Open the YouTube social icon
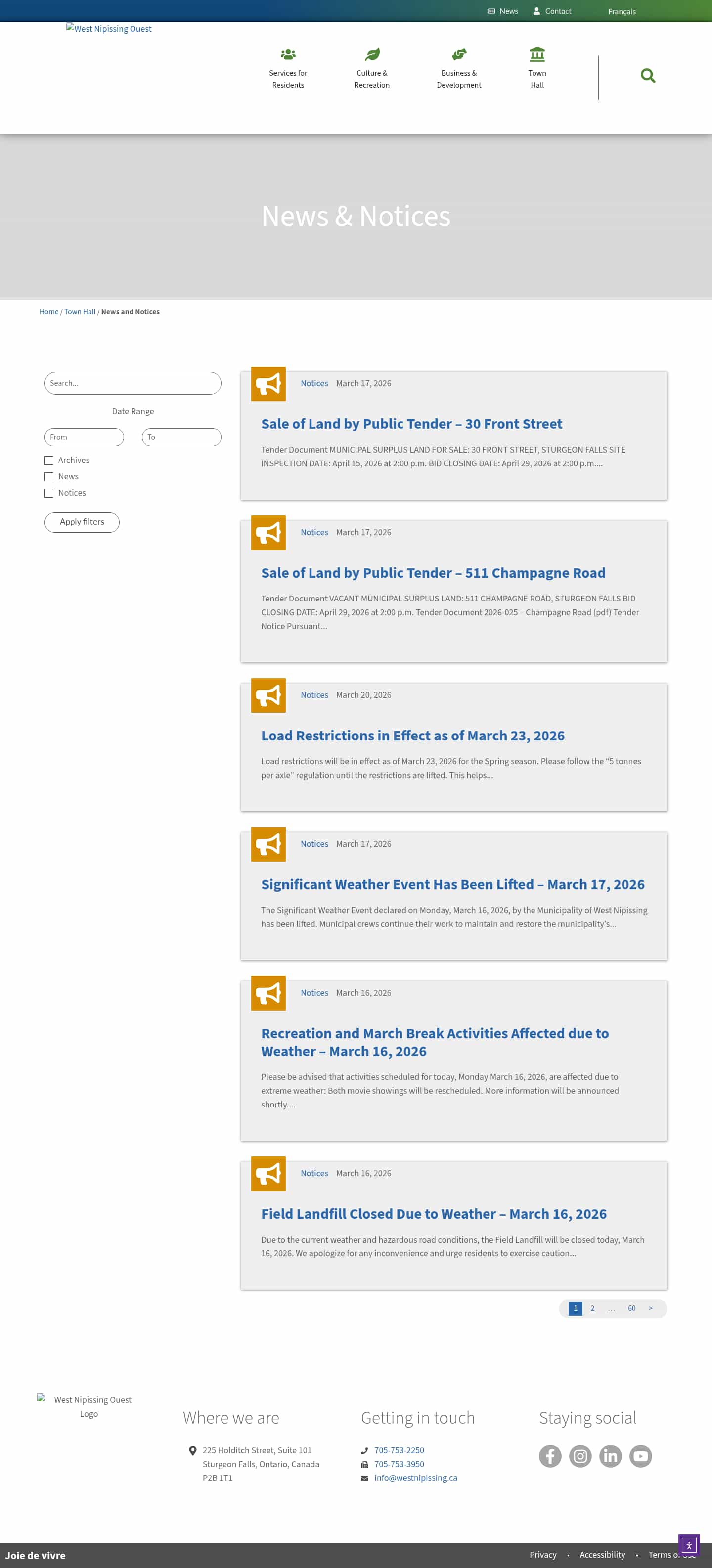The height and width of the screenshot is (1568, 712). click(x=640, y=1456)
